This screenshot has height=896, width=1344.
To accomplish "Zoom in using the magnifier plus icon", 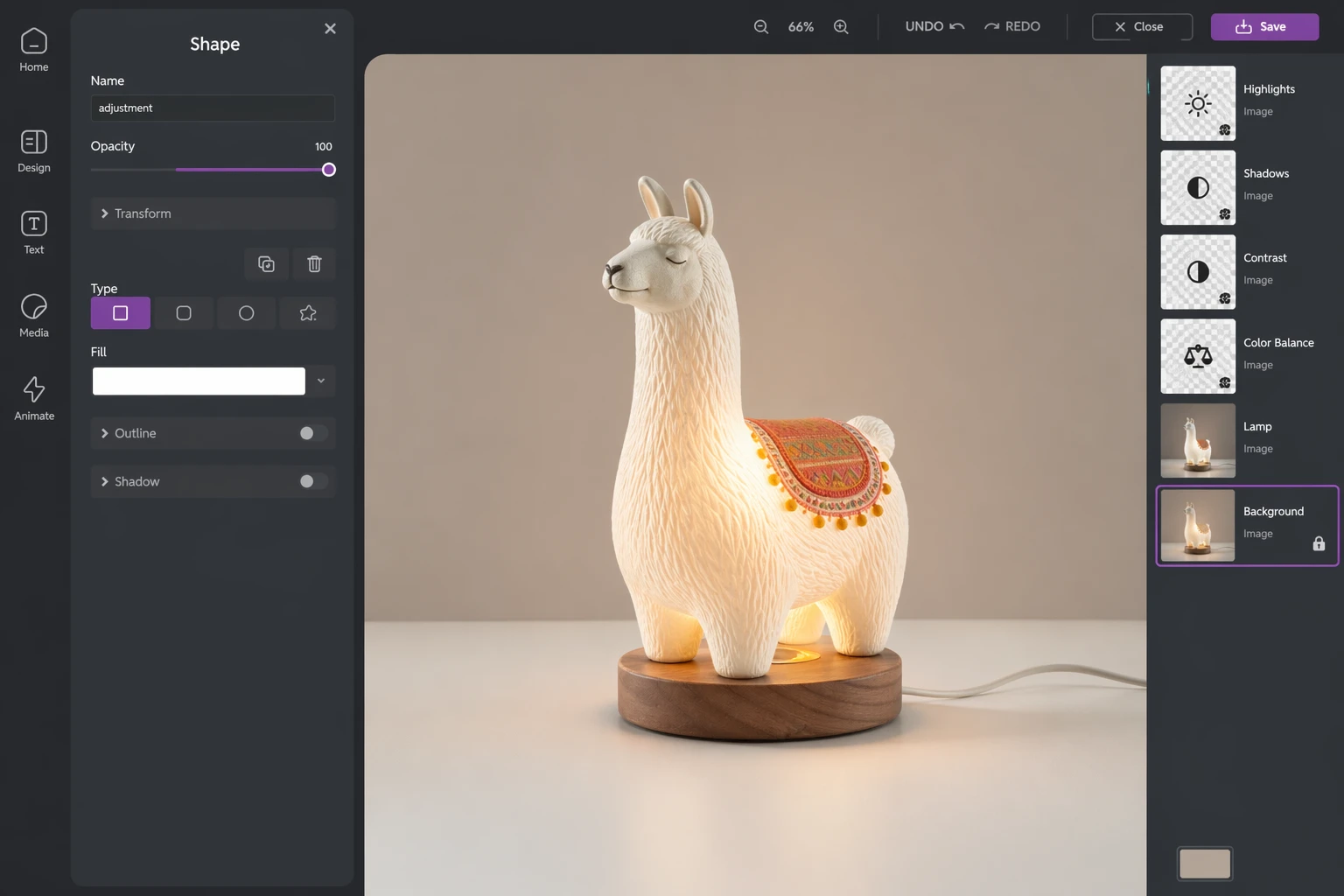I will point(841,27).
